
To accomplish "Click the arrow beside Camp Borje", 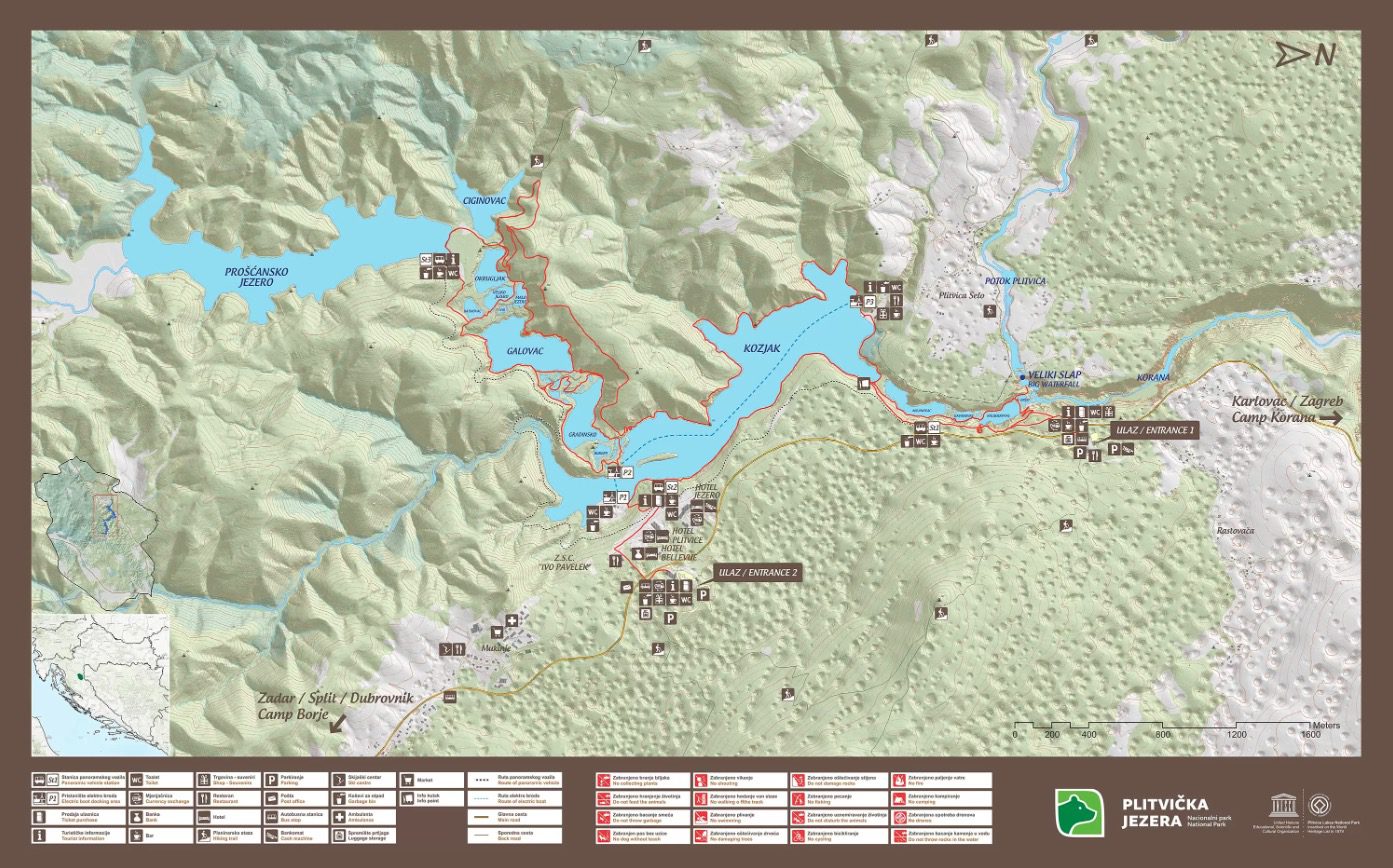I will (338, 721).
